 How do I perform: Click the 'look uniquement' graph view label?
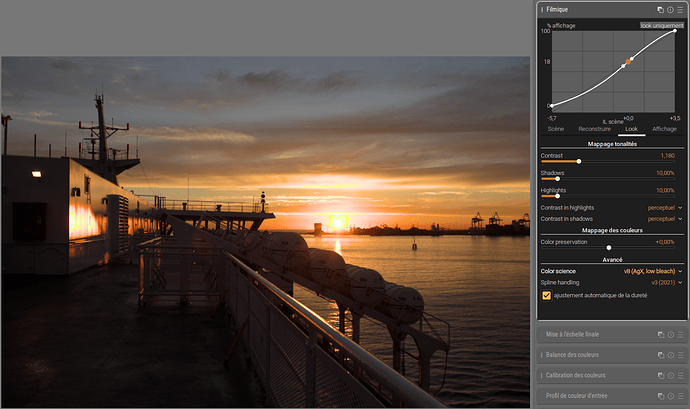point(662,26)
